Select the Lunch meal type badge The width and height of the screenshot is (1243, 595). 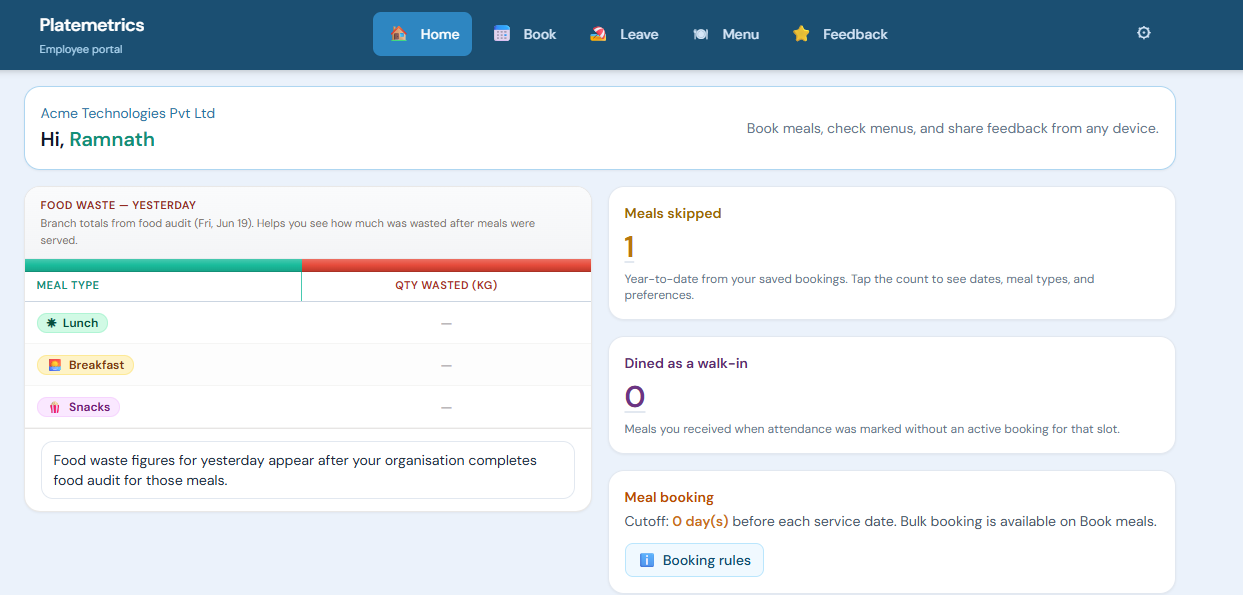pyautogui.click(x=72, y=323)
